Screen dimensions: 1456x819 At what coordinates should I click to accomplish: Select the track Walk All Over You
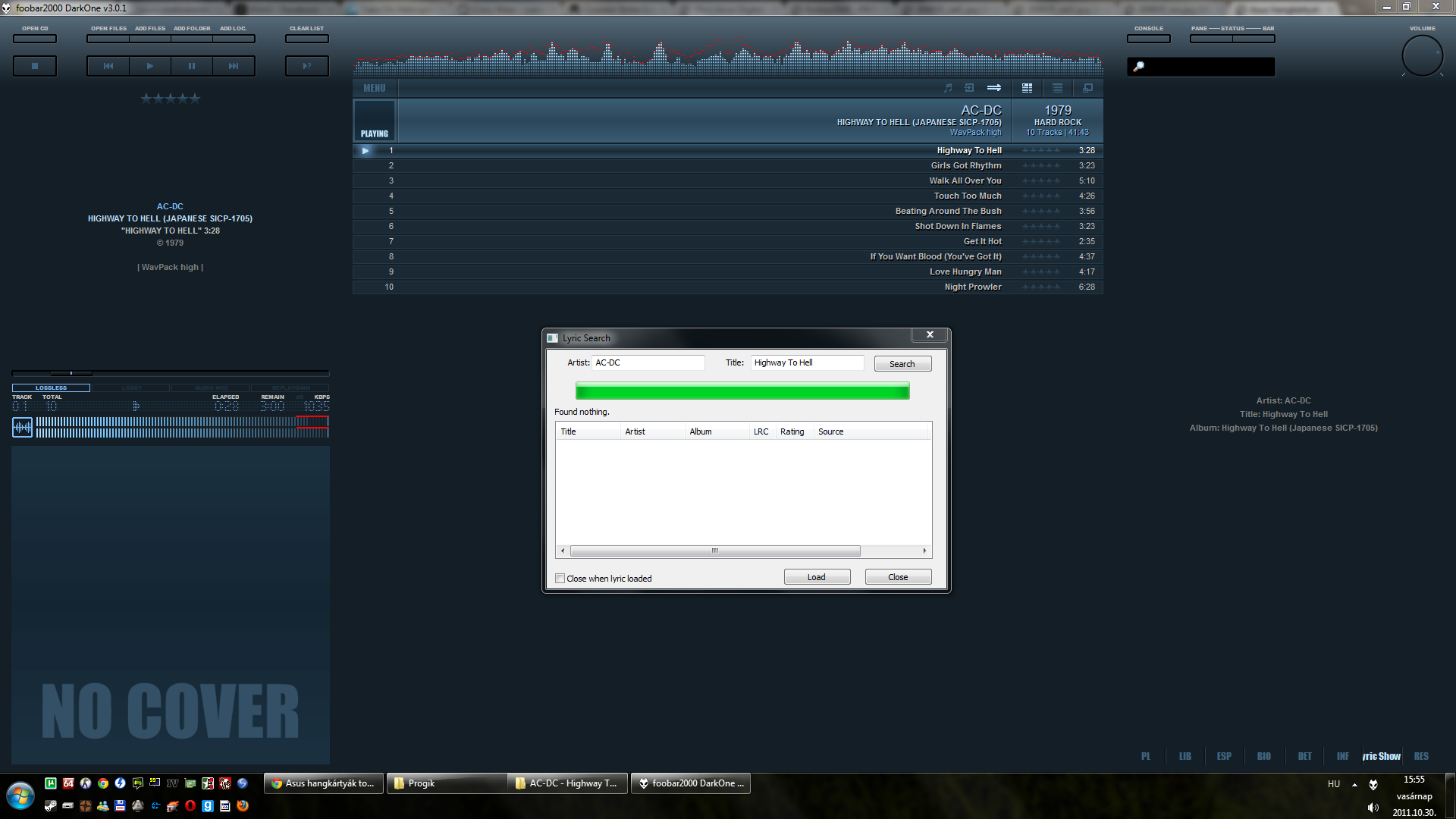tap(728, 180)
